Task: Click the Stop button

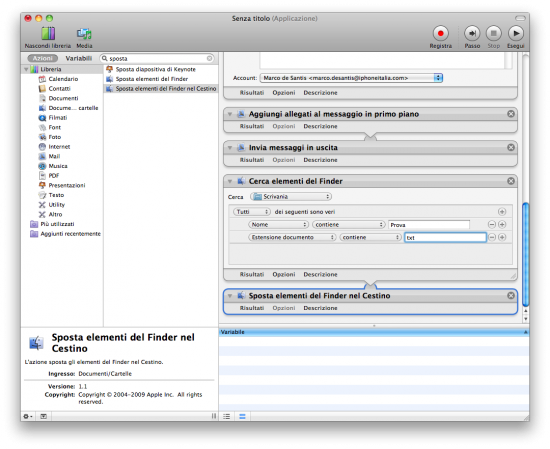Action: (494, 37)
